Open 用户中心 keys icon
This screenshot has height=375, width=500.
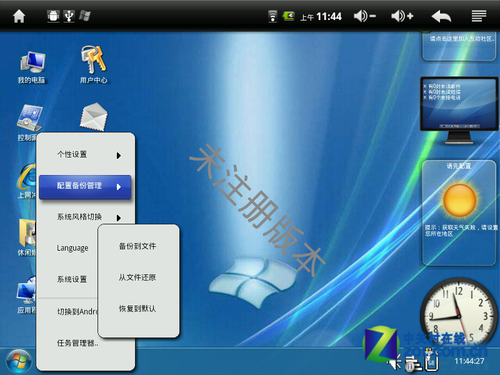pyautogui.click(x=93, y=64)
